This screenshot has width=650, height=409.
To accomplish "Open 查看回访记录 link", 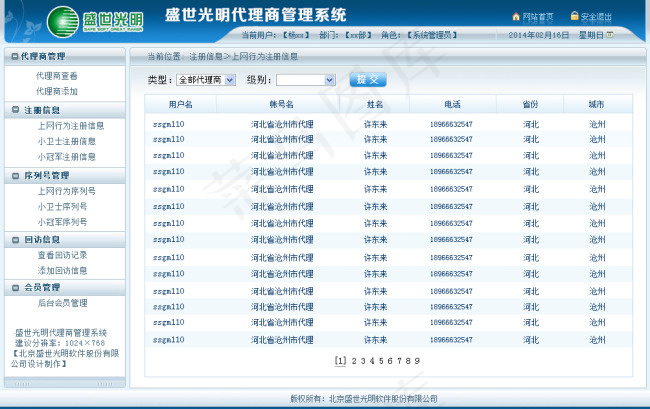I will (62, 255).
